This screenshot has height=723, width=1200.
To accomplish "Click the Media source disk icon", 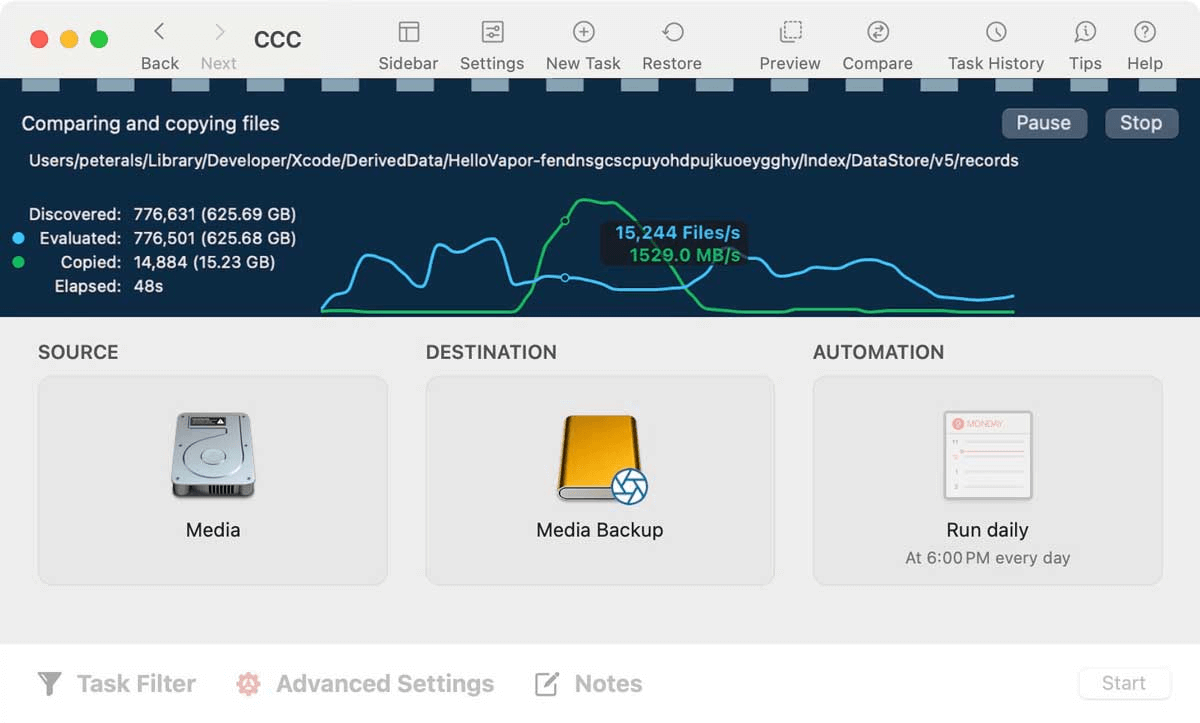I will 212,455.
